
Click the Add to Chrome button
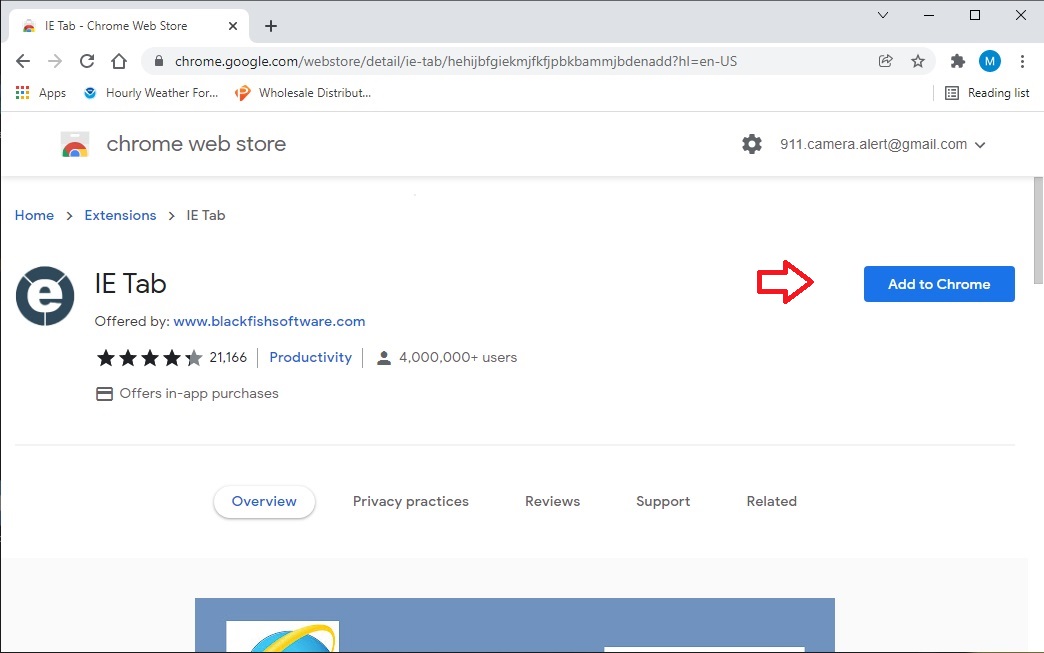(x=938, y=284)
